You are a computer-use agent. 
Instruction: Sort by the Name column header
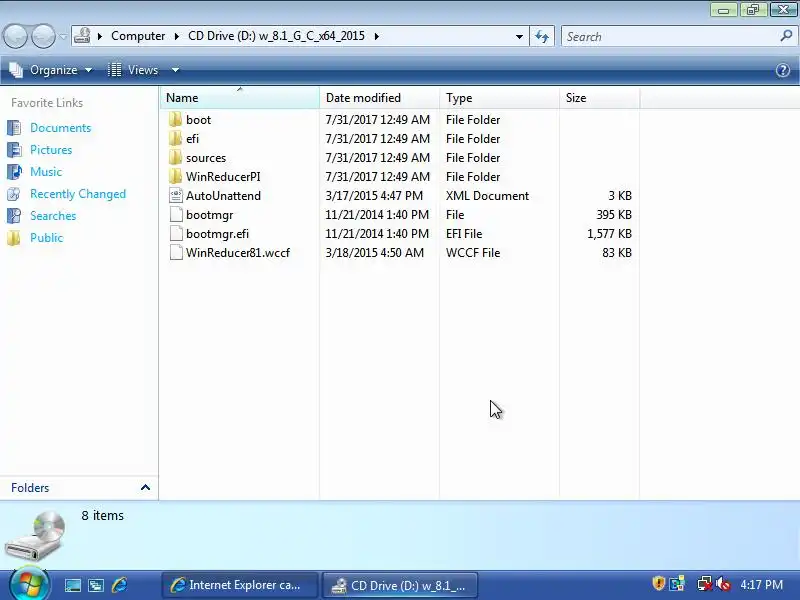point(240,97)
